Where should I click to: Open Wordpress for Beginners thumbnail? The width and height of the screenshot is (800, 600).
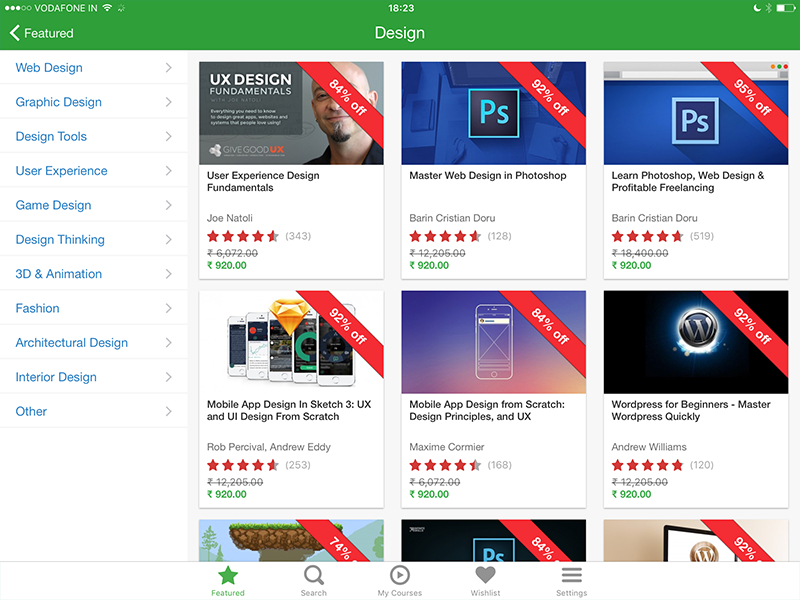(x=696, y=342)
